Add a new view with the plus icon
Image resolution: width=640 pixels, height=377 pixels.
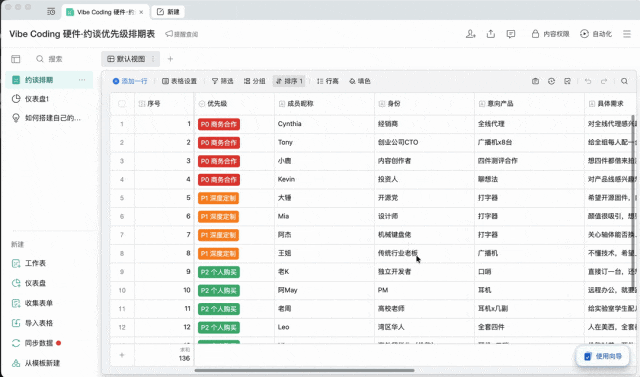[170, 59]
